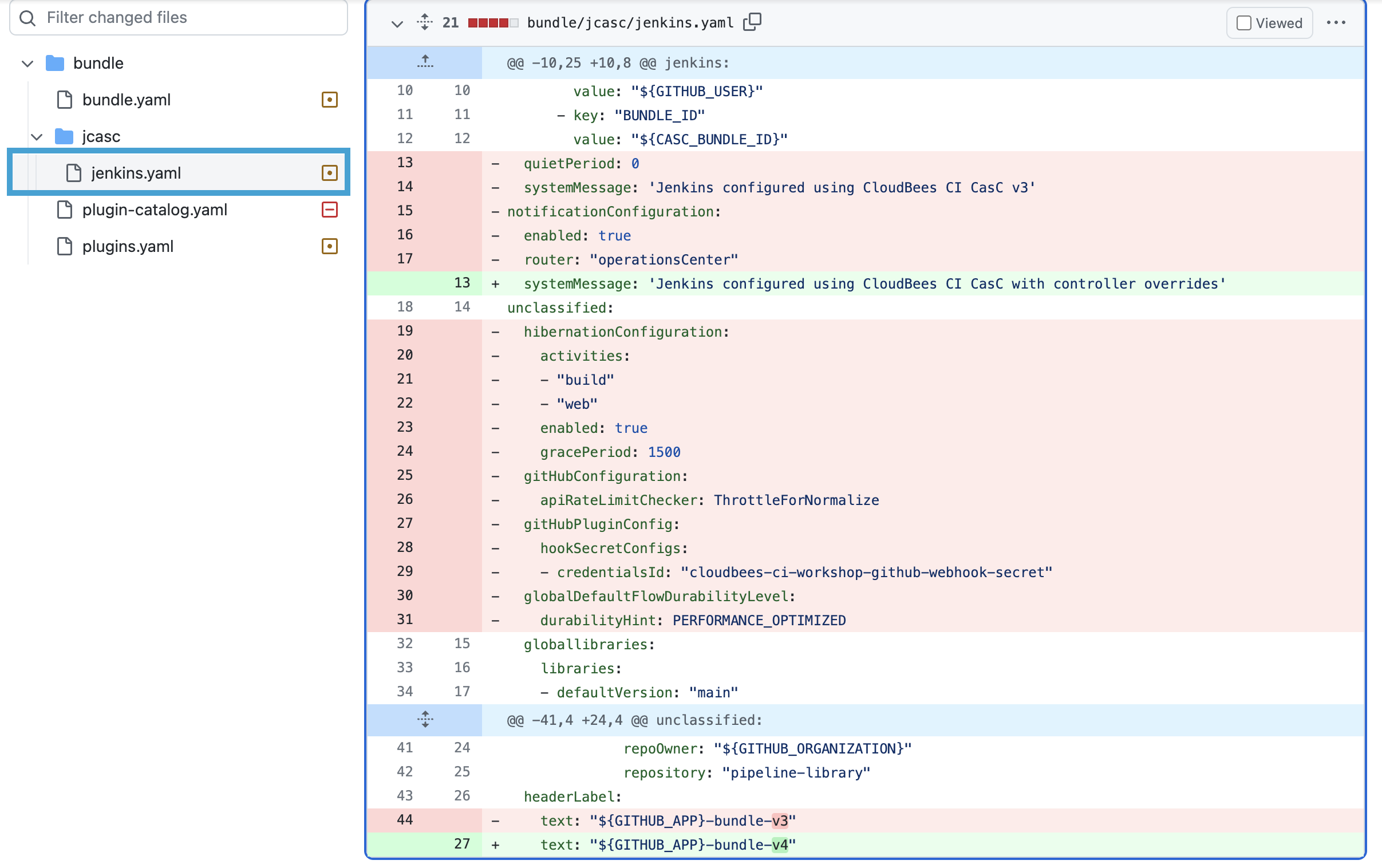Click the deleted file icon beside plugin-catalog.yaml

(329, 210)
